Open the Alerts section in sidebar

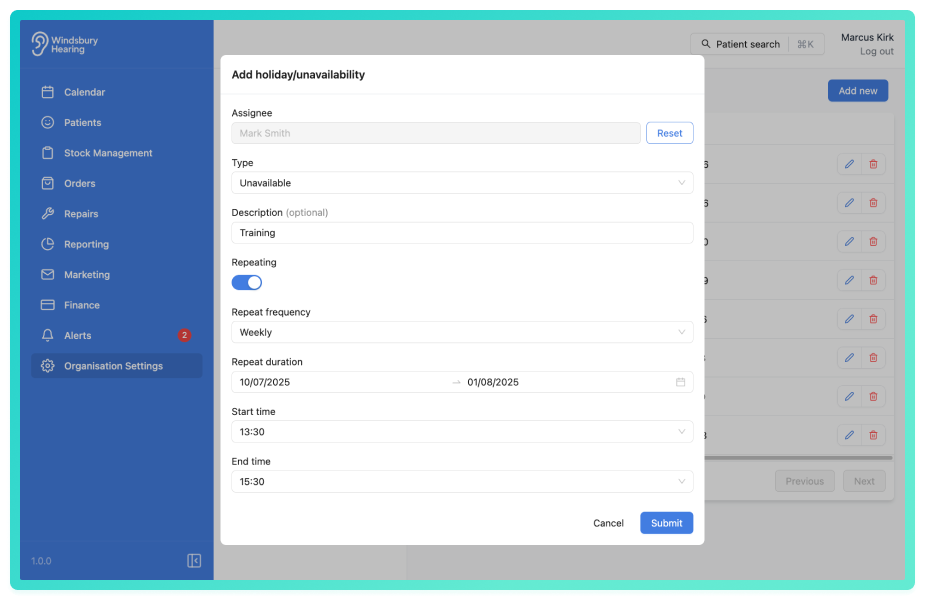pyautogui.click(x=116, y=335)
